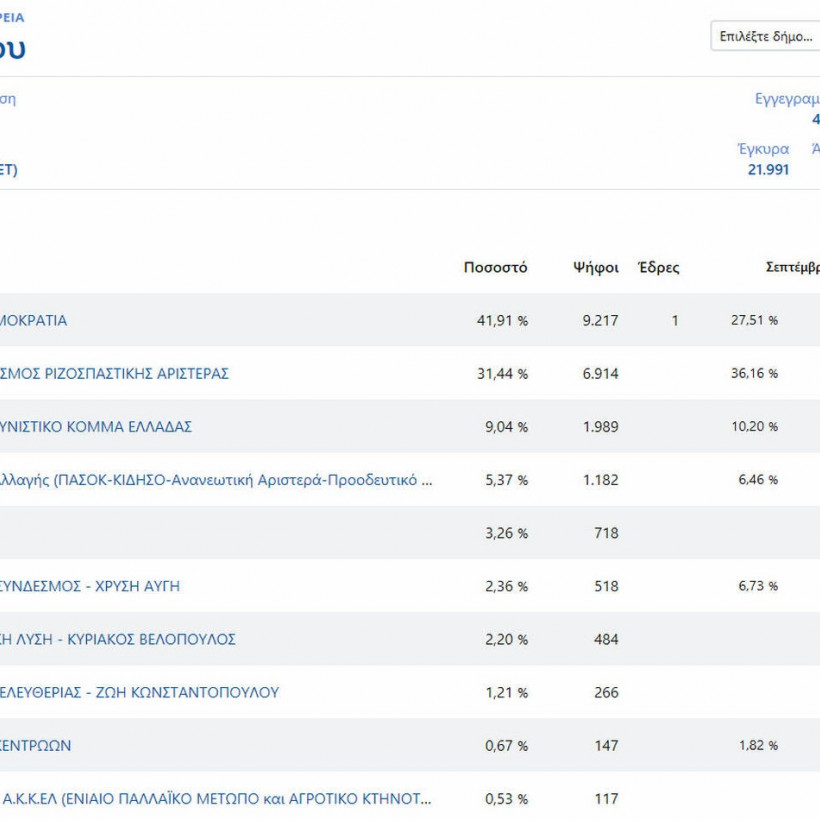Select the 484 votes cell
This screenshot has width=820, height=820.
(x=606, y=640)
